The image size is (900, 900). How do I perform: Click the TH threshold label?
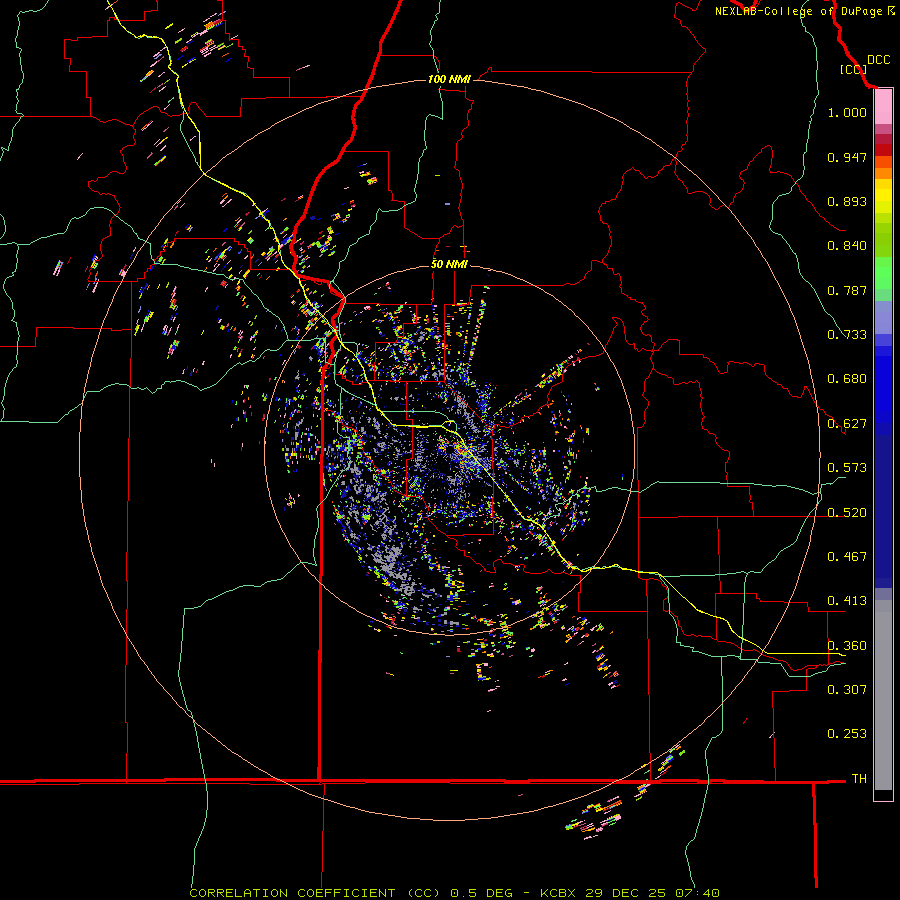pyautogui.click(x=859, y=779)
